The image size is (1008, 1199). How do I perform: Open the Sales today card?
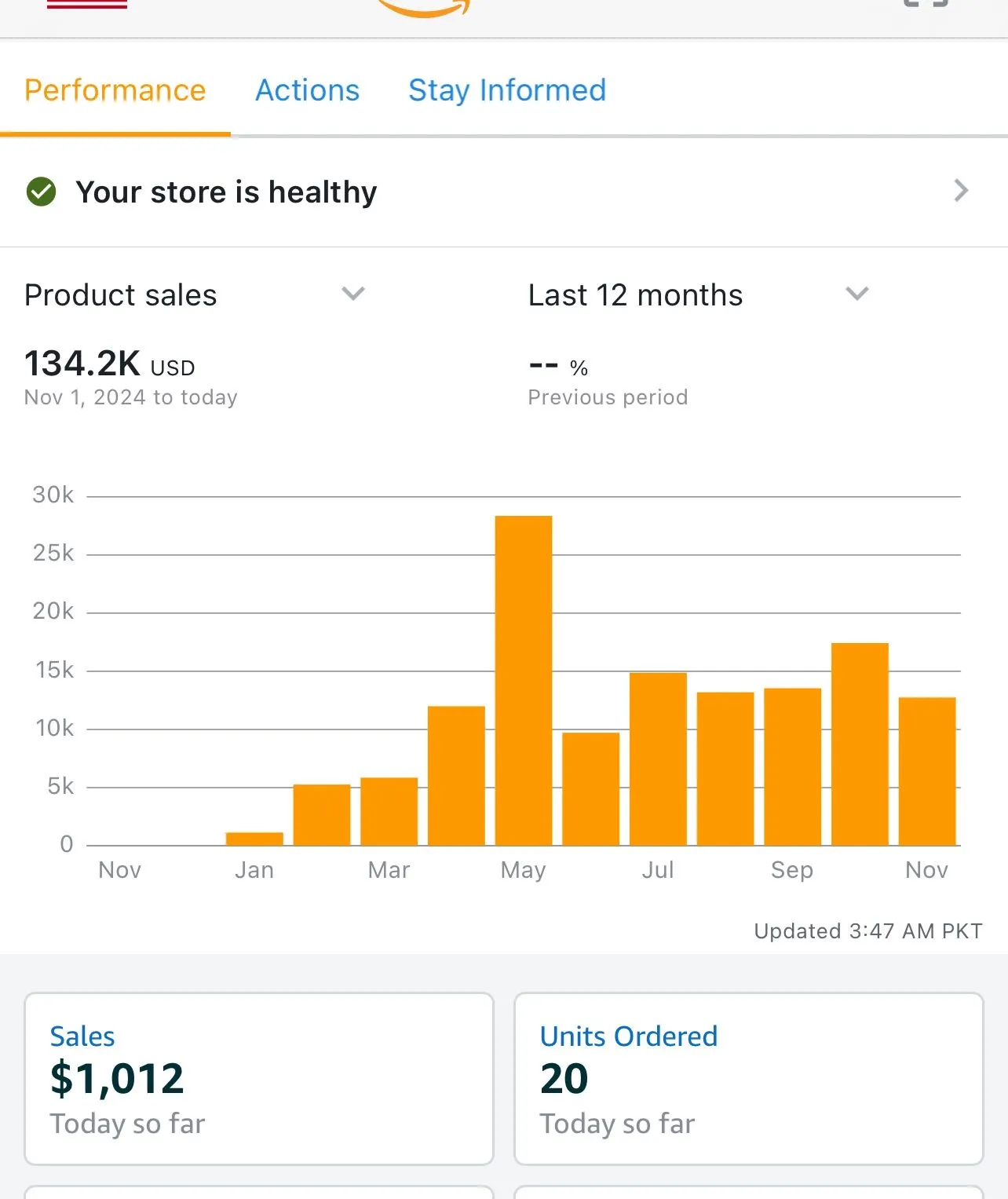click(258, 1078)
